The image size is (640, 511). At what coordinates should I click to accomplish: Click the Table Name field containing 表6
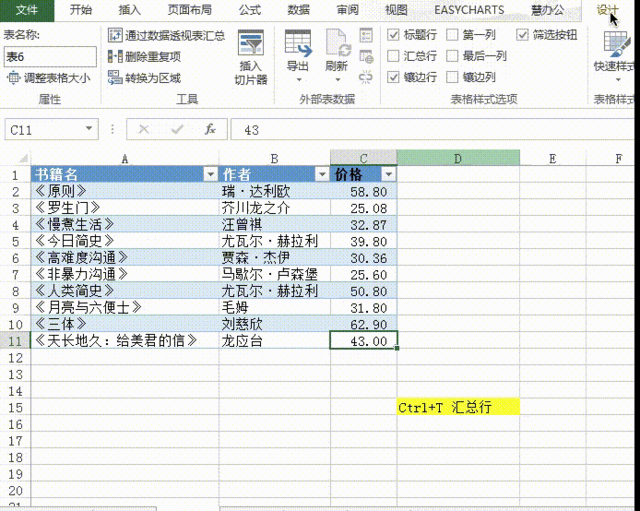click(x=50, y=56)
